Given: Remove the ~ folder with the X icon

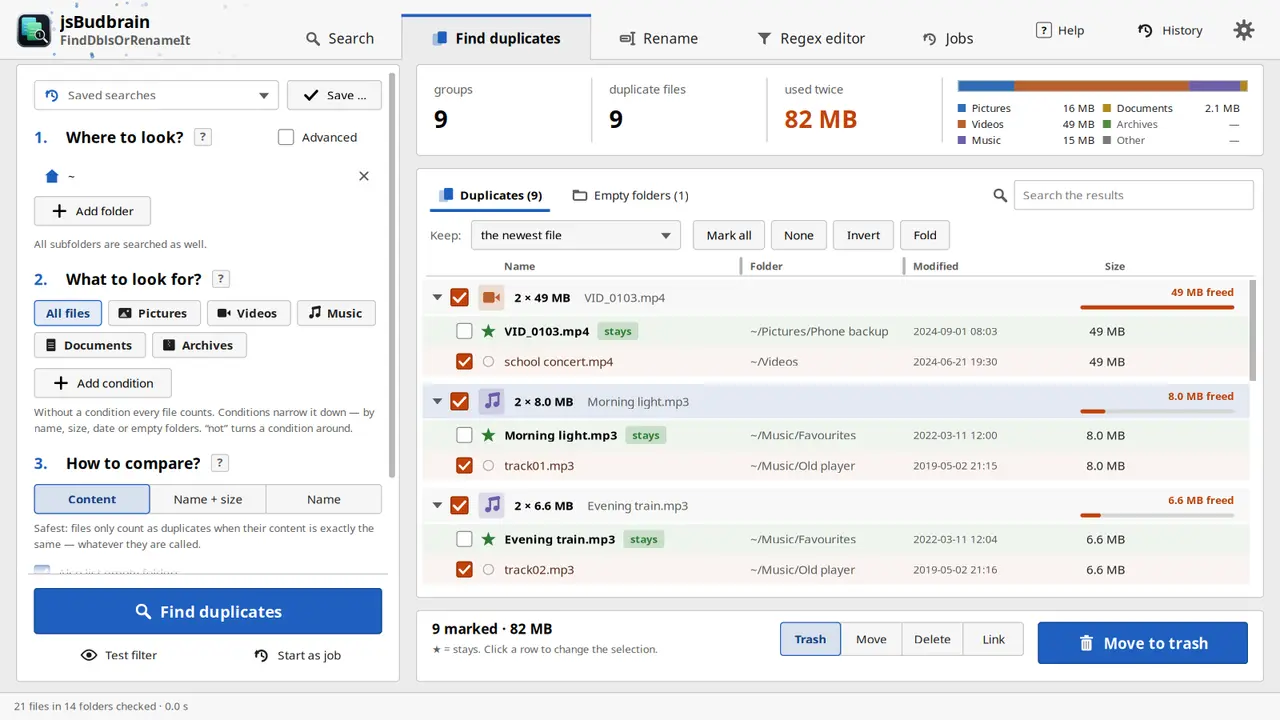Looking at the screenshot, I should click(x=364, y=176).
